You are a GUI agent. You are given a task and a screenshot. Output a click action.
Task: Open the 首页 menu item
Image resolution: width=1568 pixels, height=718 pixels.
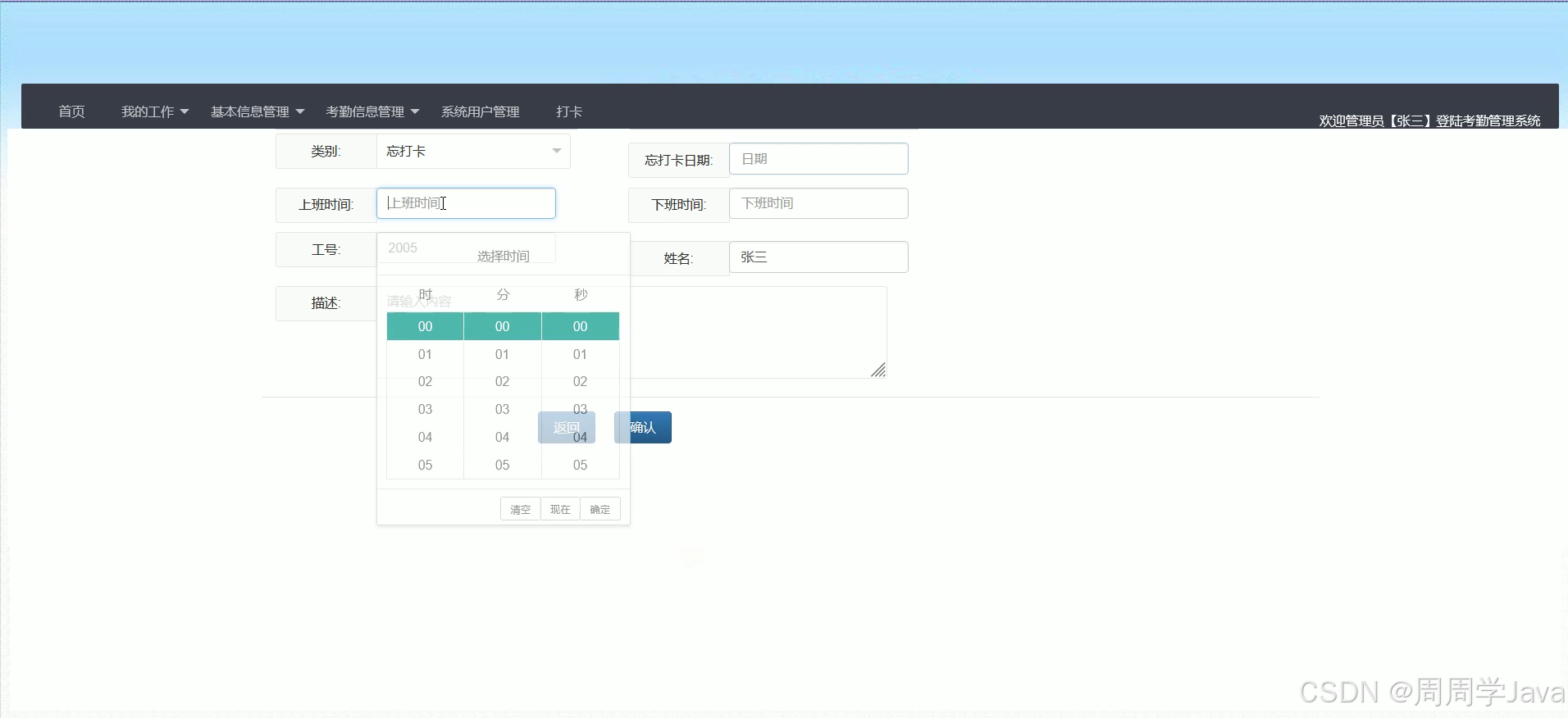(x=71, y=111)
